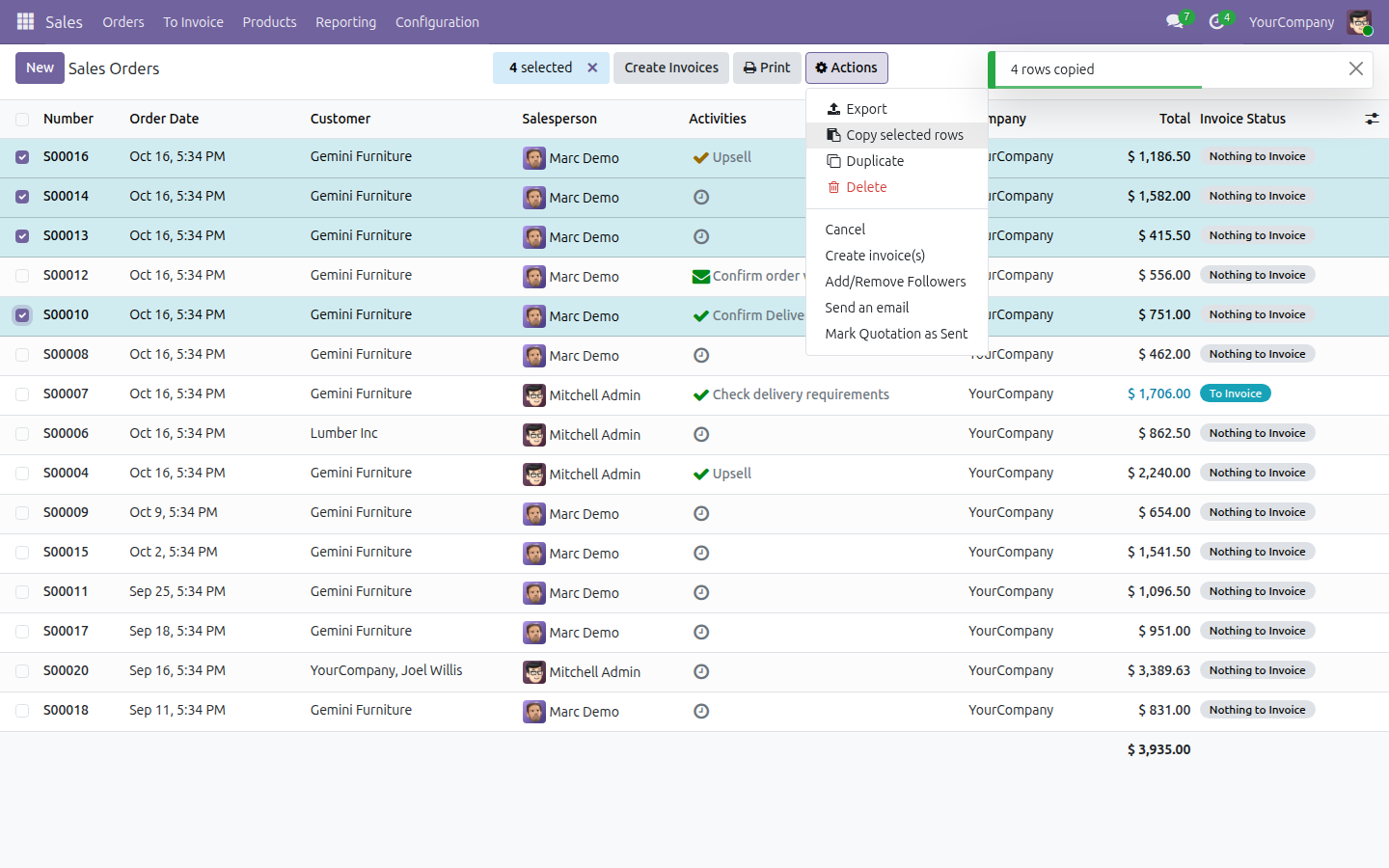Uncheck the S00016 row checkbox
The image size is (1389, 868).
click(22, 157)
